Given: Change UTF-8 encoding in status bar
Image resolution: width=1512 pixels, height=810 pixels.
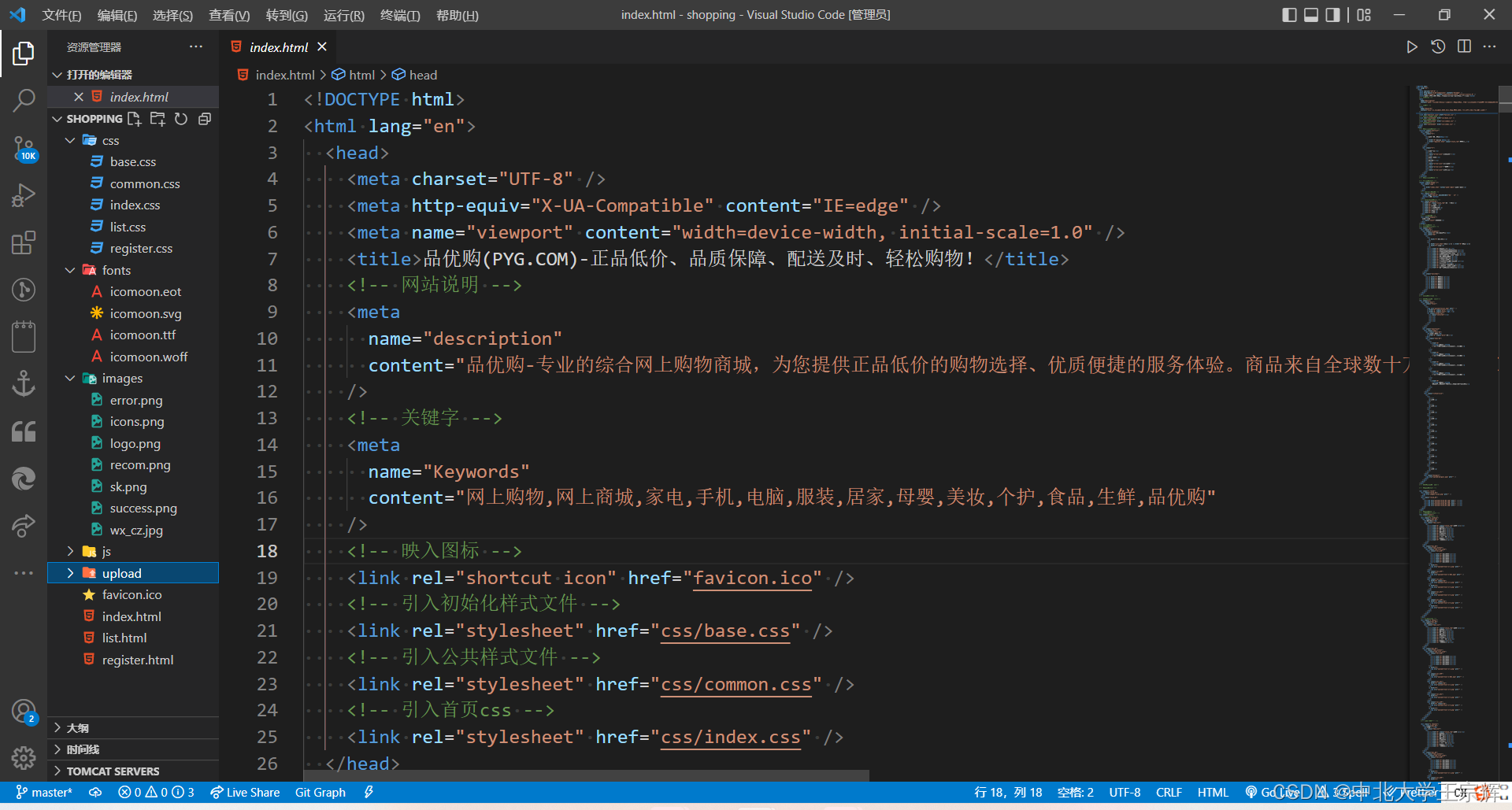Looking at the screenshot, I should [x=1125, y=792].
